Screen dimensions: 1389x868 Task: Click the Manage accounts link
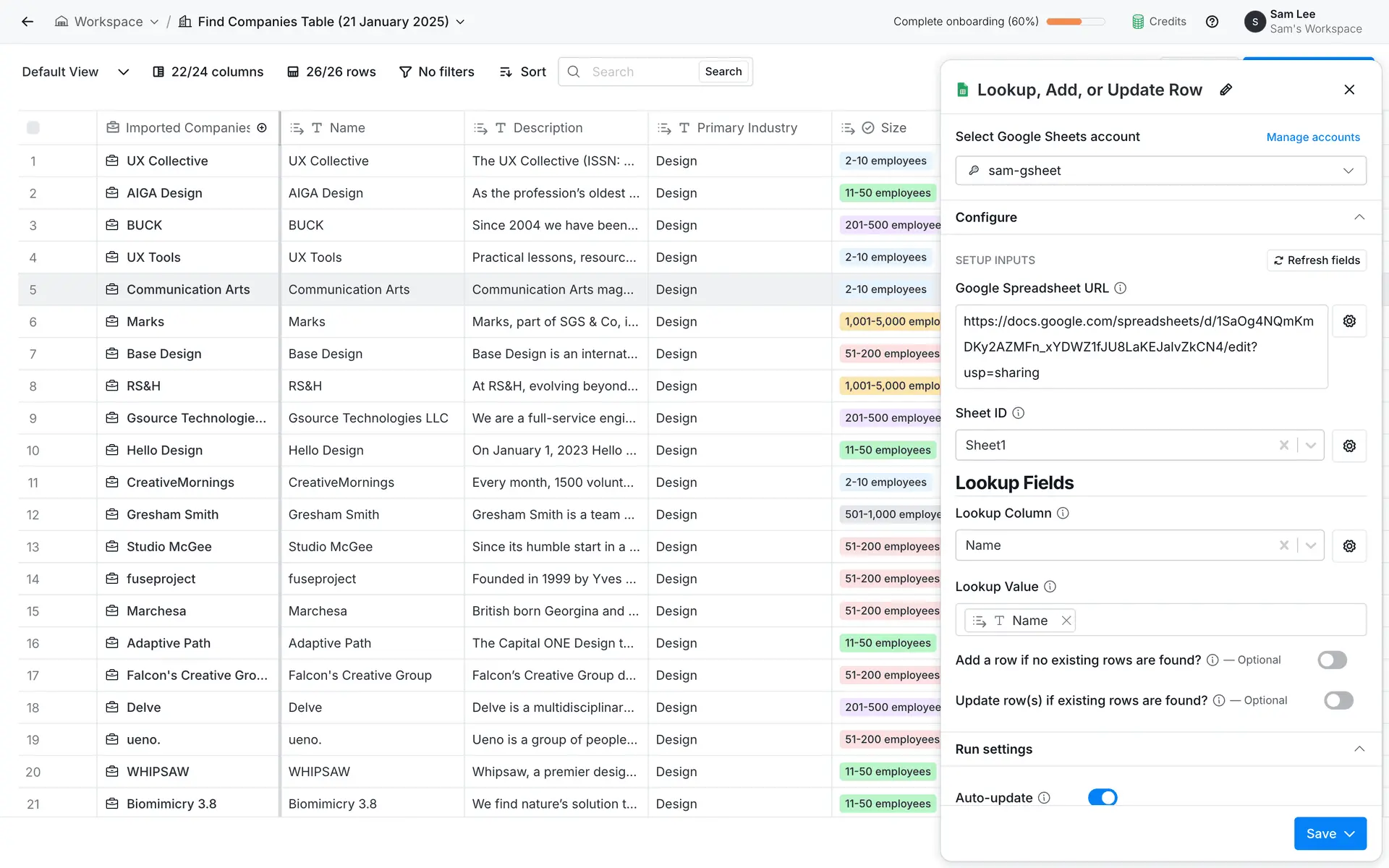[x=1312, y=137]
